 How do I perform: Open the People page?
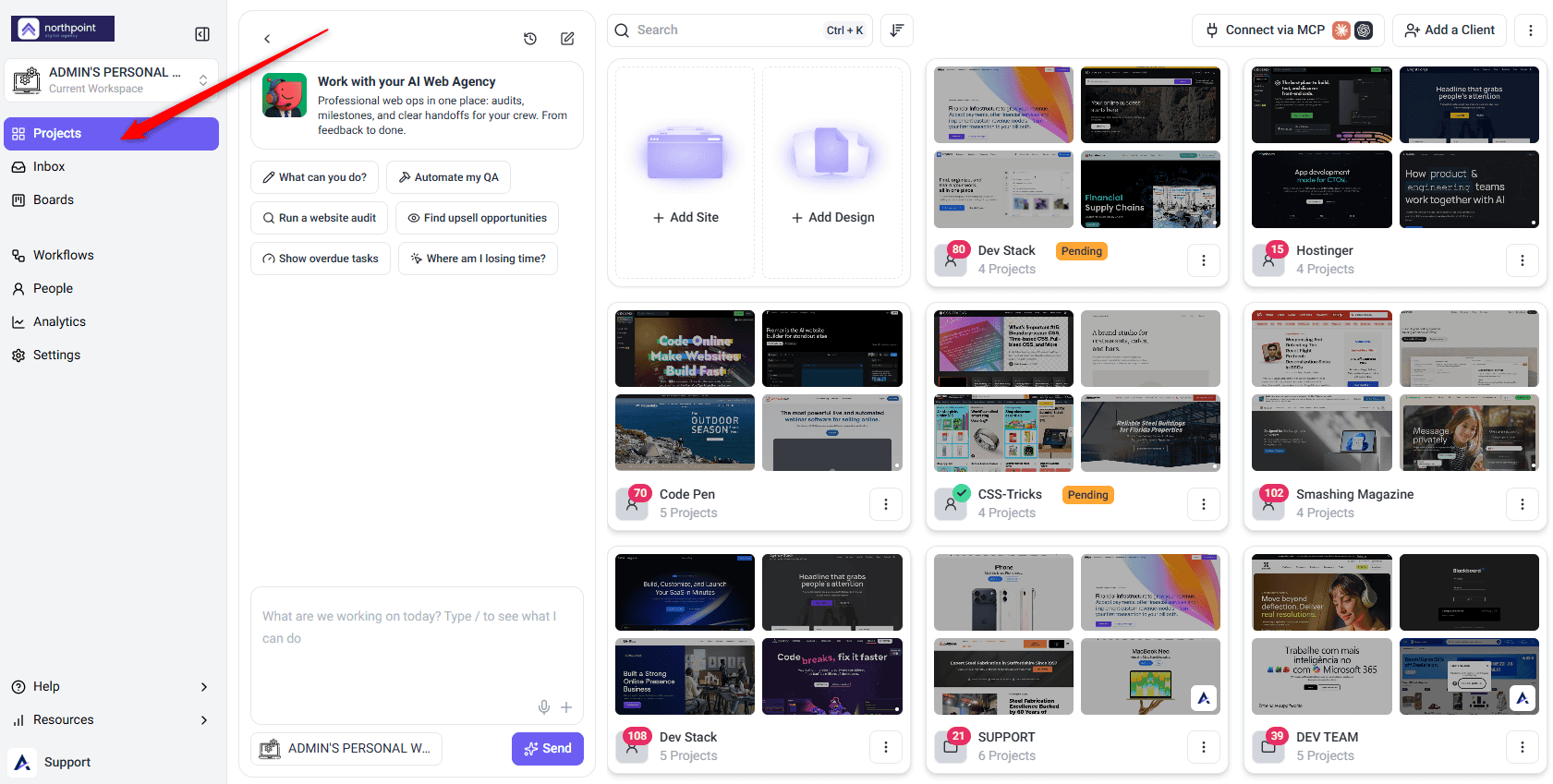click(x=112, y=289)
